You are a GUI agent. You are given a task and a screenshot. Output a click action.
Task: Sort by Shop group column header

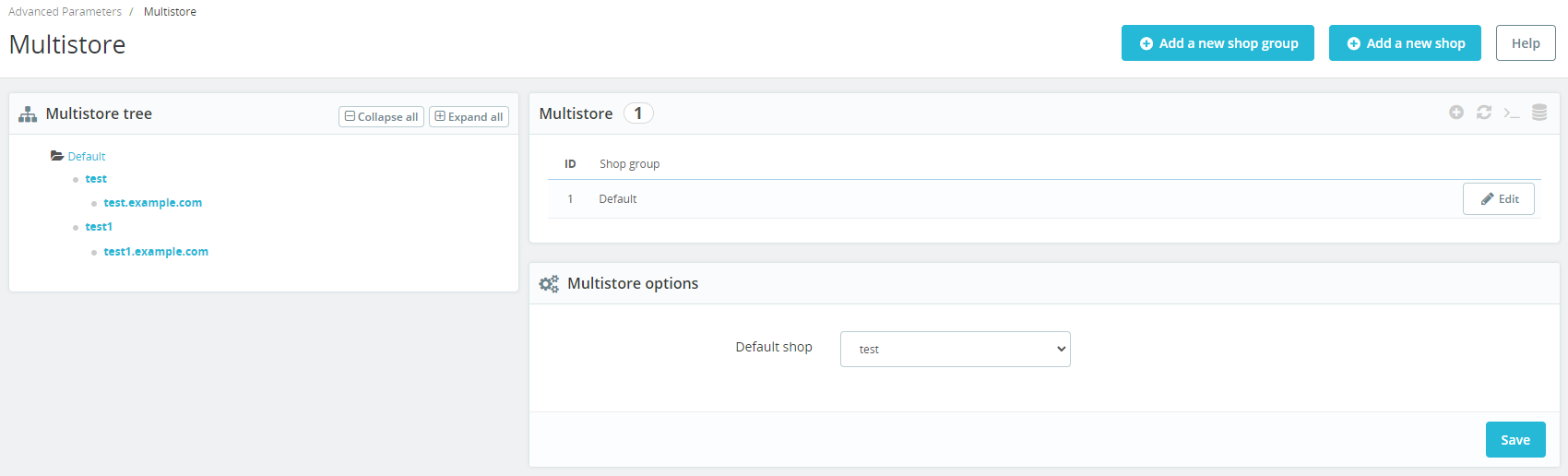(x=629, y=164)
